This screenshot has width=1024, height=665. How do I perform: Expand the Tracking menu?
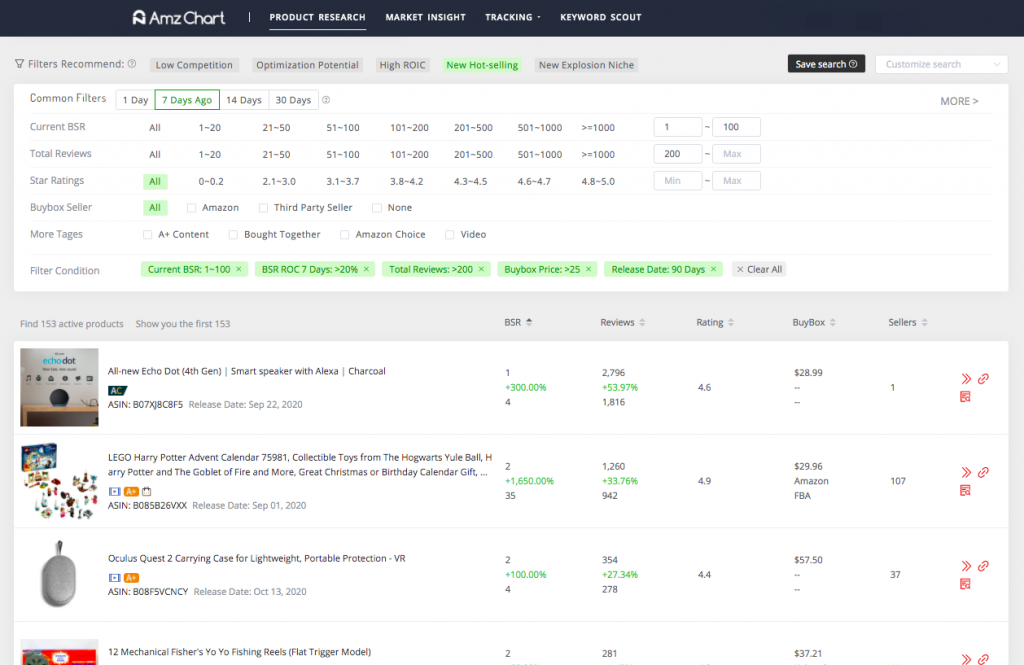coord(513,18)
